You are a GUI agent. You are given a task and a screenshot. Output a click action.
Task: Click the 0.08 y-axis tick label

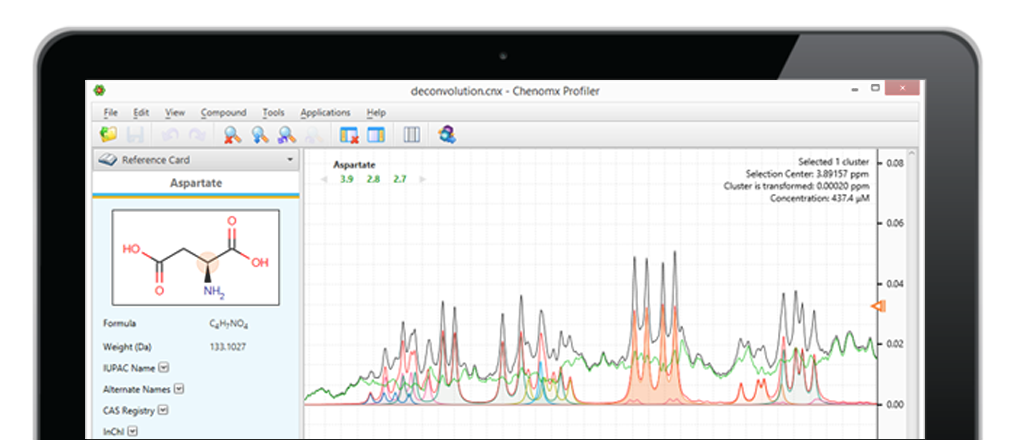(x=895, y=163)
